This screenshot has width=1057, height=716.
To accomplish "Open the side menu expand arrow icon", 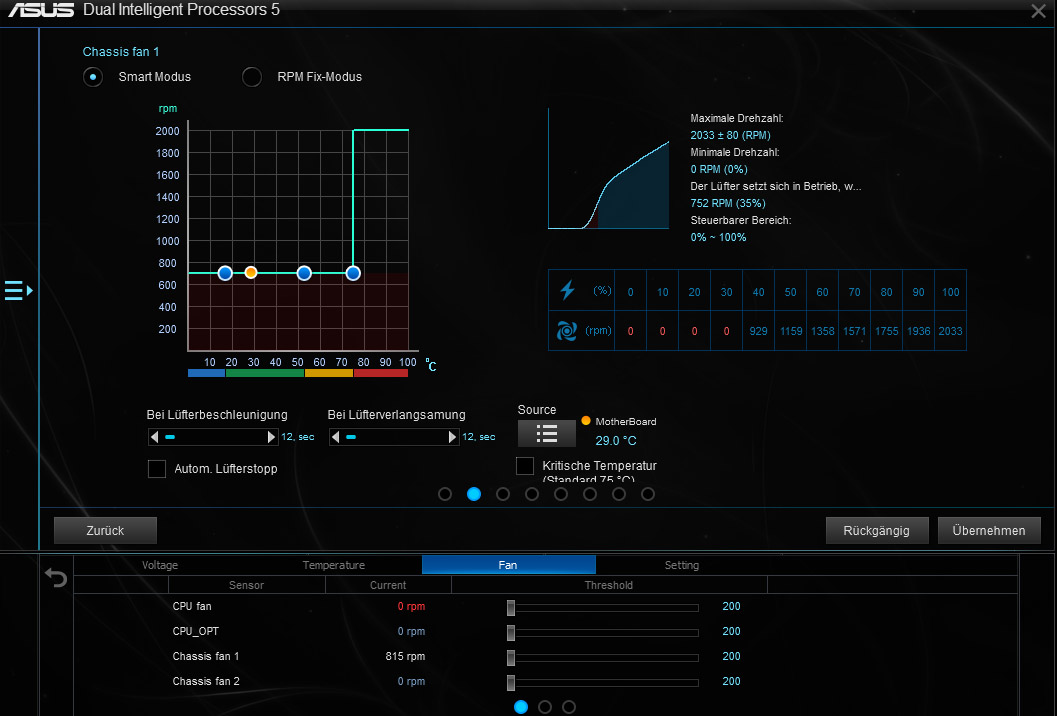I will tap(19, 291).
